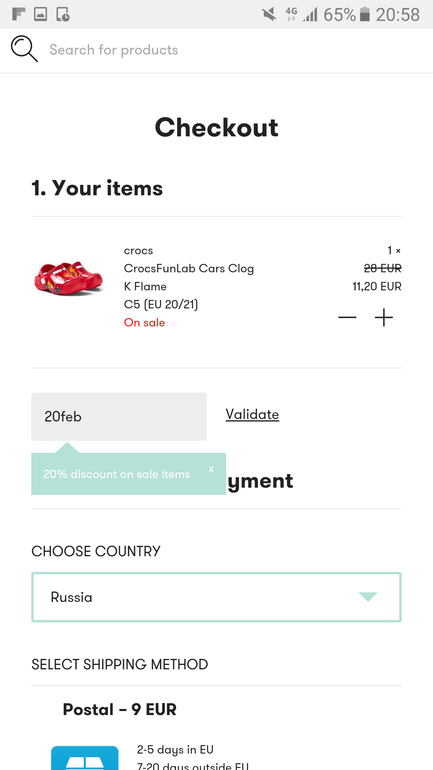Tap the search magnifier icon

tap(25, 50)
